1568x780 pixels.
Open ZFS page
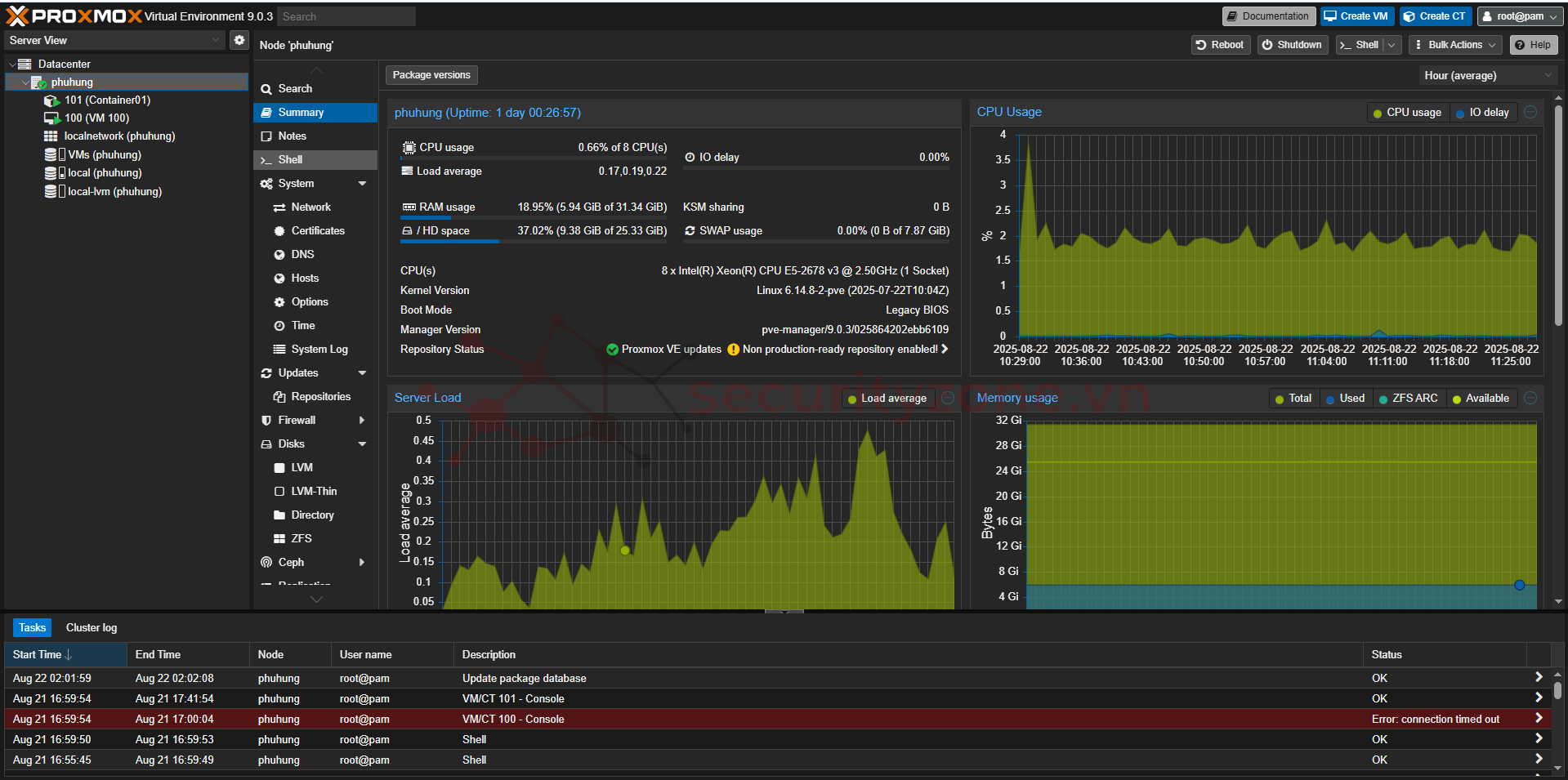(x=315, y=539)
